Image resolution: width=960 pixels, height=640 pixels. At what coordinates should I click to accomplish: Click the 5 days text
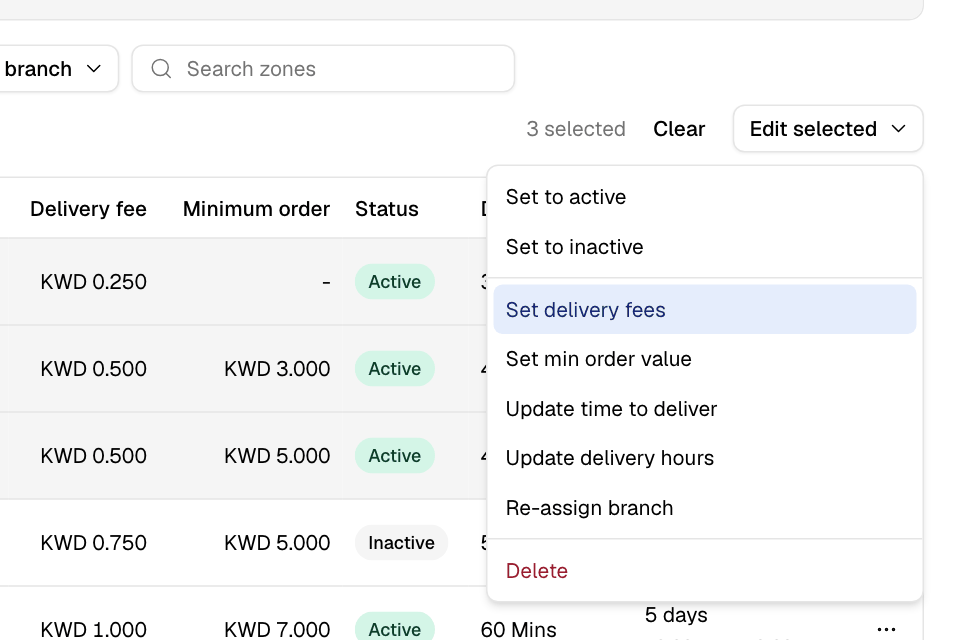[x=676, y=615]
